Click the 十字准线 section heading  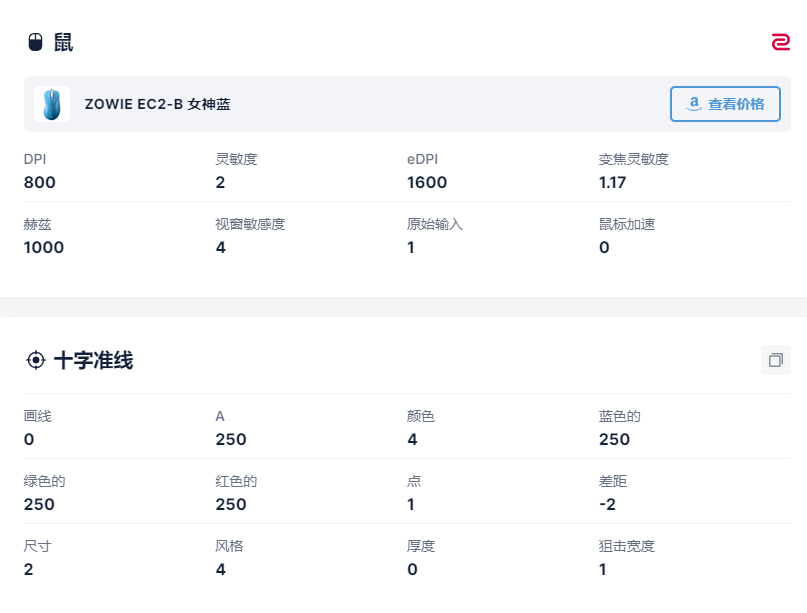(93, 360)
